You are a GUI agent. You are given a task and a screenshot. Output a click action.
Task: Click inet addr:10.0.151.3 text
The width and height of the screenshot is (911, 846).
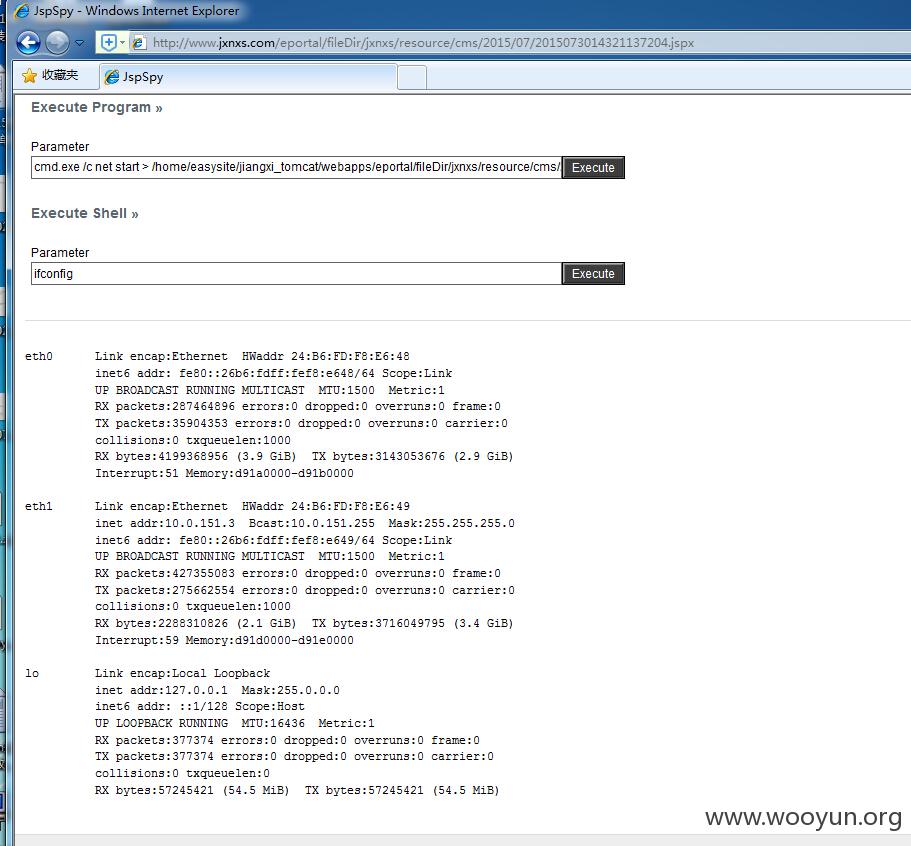(165, 523)
